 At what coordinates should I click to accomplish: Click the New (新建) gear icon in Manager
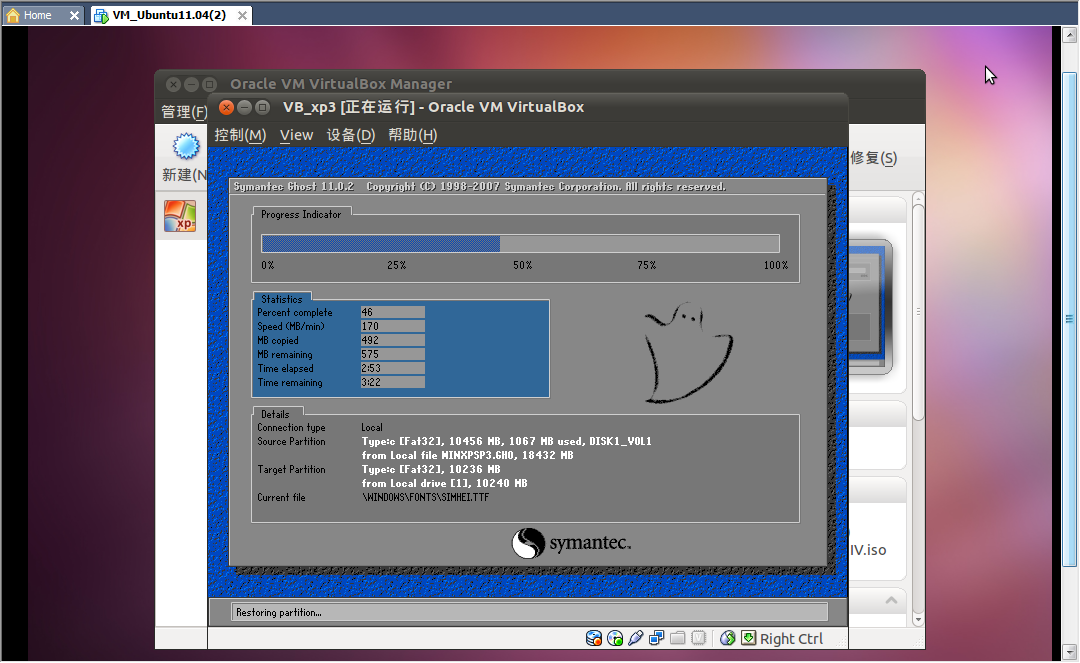186,146
